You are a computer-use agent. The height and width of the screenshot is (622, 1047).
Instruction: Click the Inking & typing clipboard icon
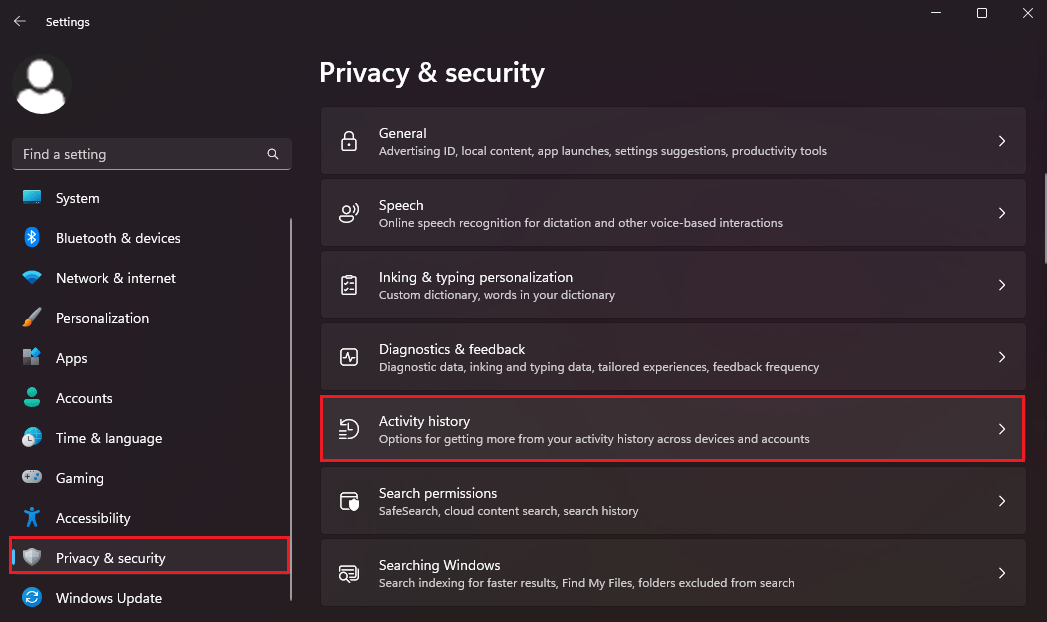tap(349, 285)
